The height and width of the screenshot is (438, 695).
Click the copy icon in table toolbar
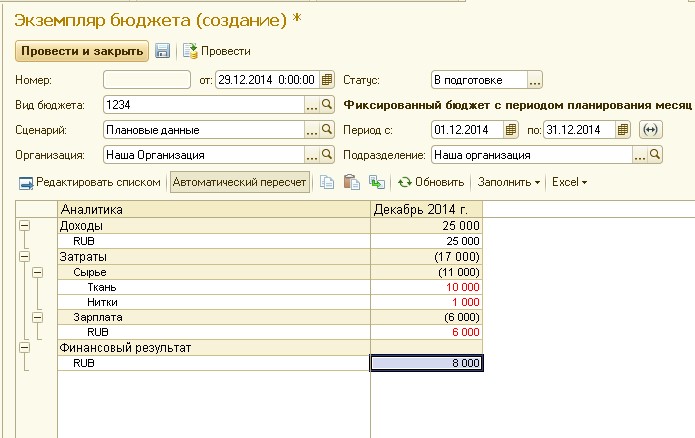click(326, 182)
